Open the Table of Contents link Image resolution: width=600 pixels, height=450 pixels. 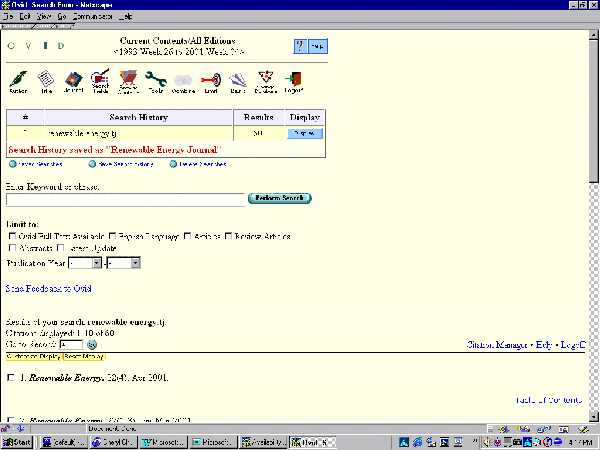click(x=549, y=400)
